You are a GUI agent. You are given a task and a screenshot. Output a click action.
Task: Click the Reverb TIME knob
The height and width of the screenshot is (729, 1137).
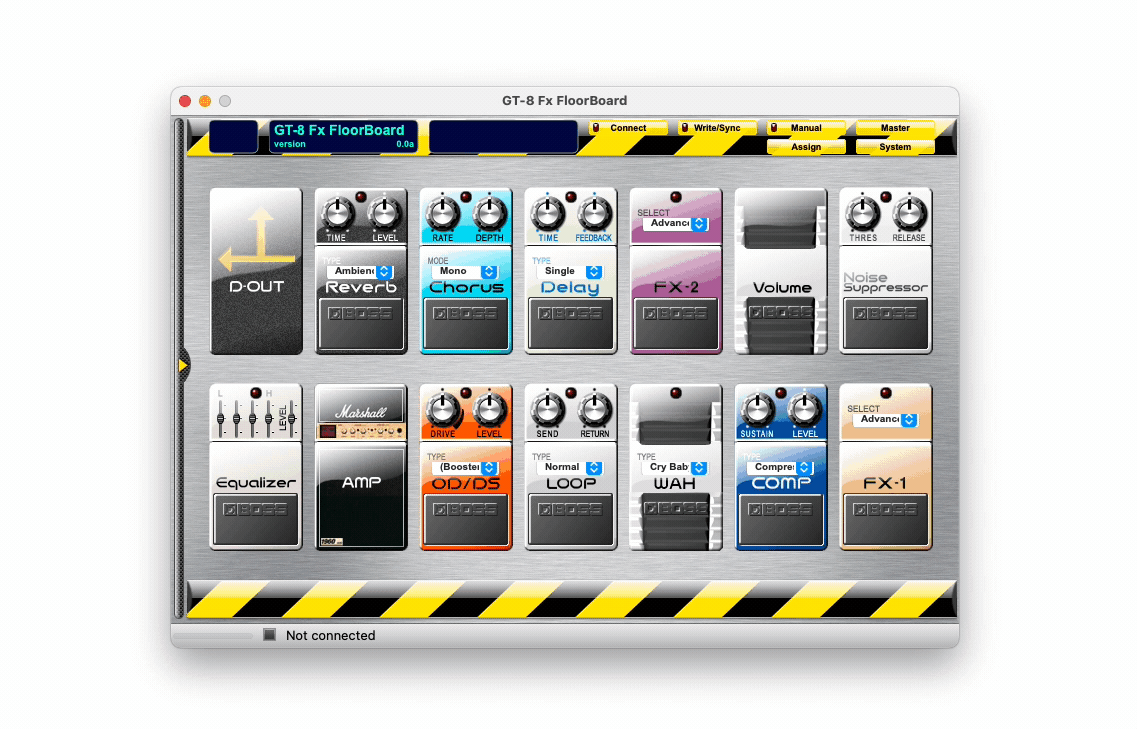click(337, 213)
